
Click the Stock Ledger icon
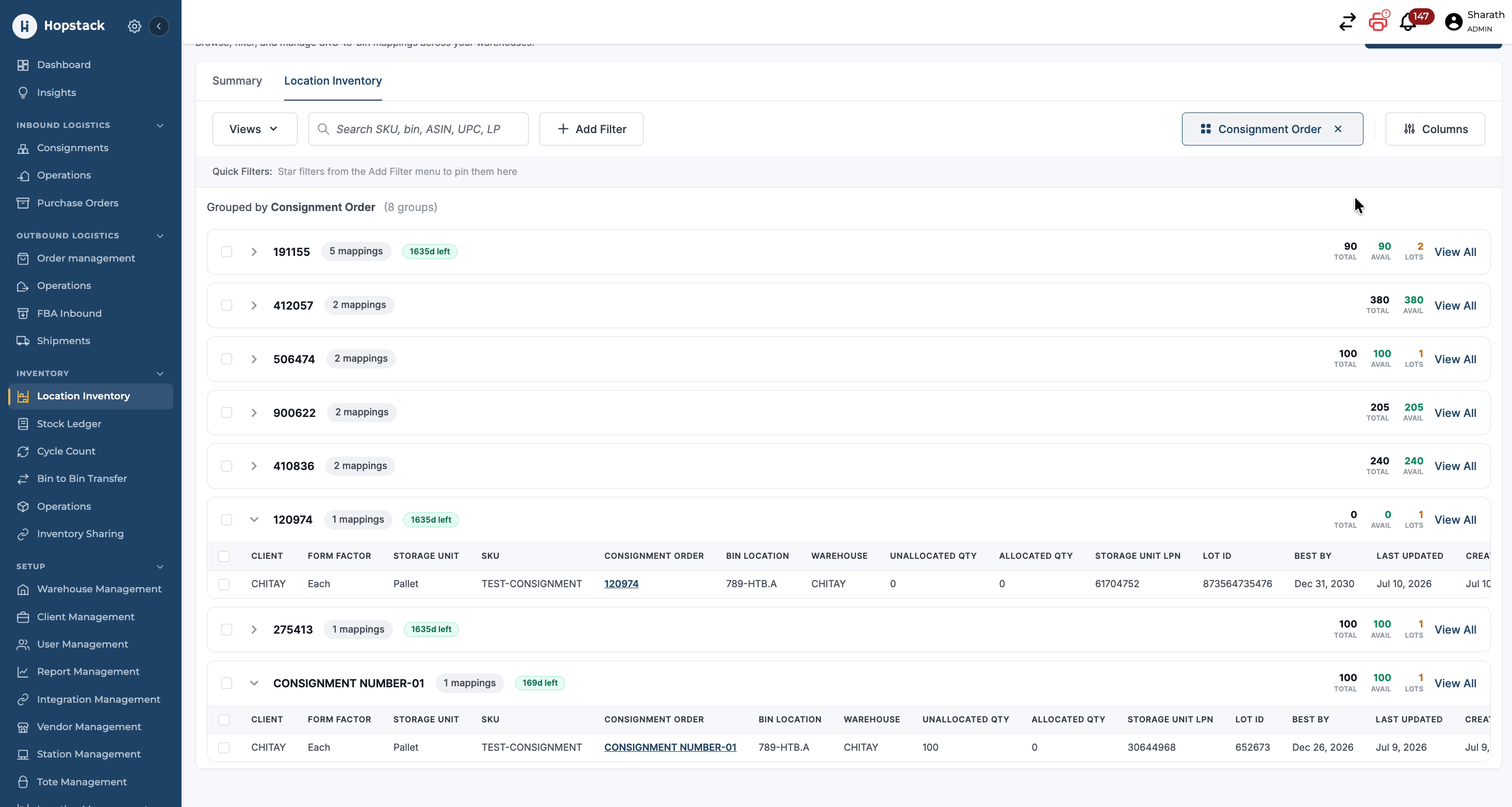coord(23,424)
